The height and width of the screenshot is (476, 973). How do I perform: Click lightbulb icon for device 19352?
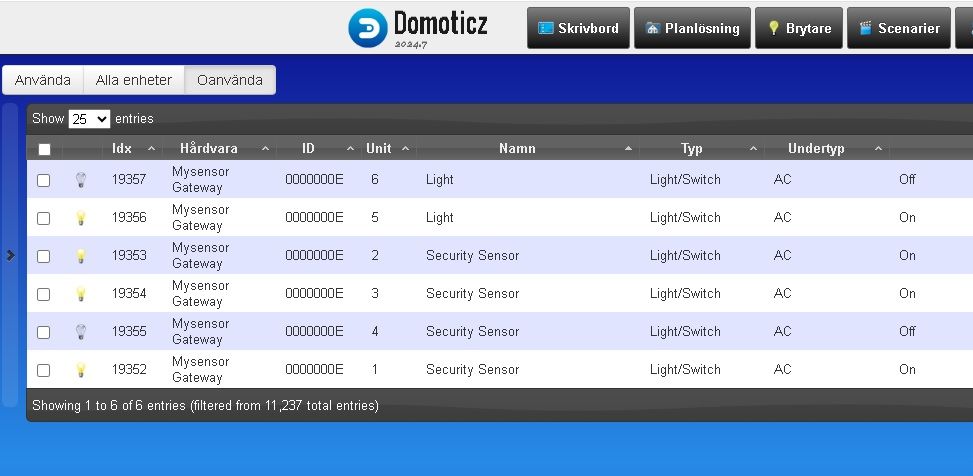pyautogui.click(x=81, y=370)
